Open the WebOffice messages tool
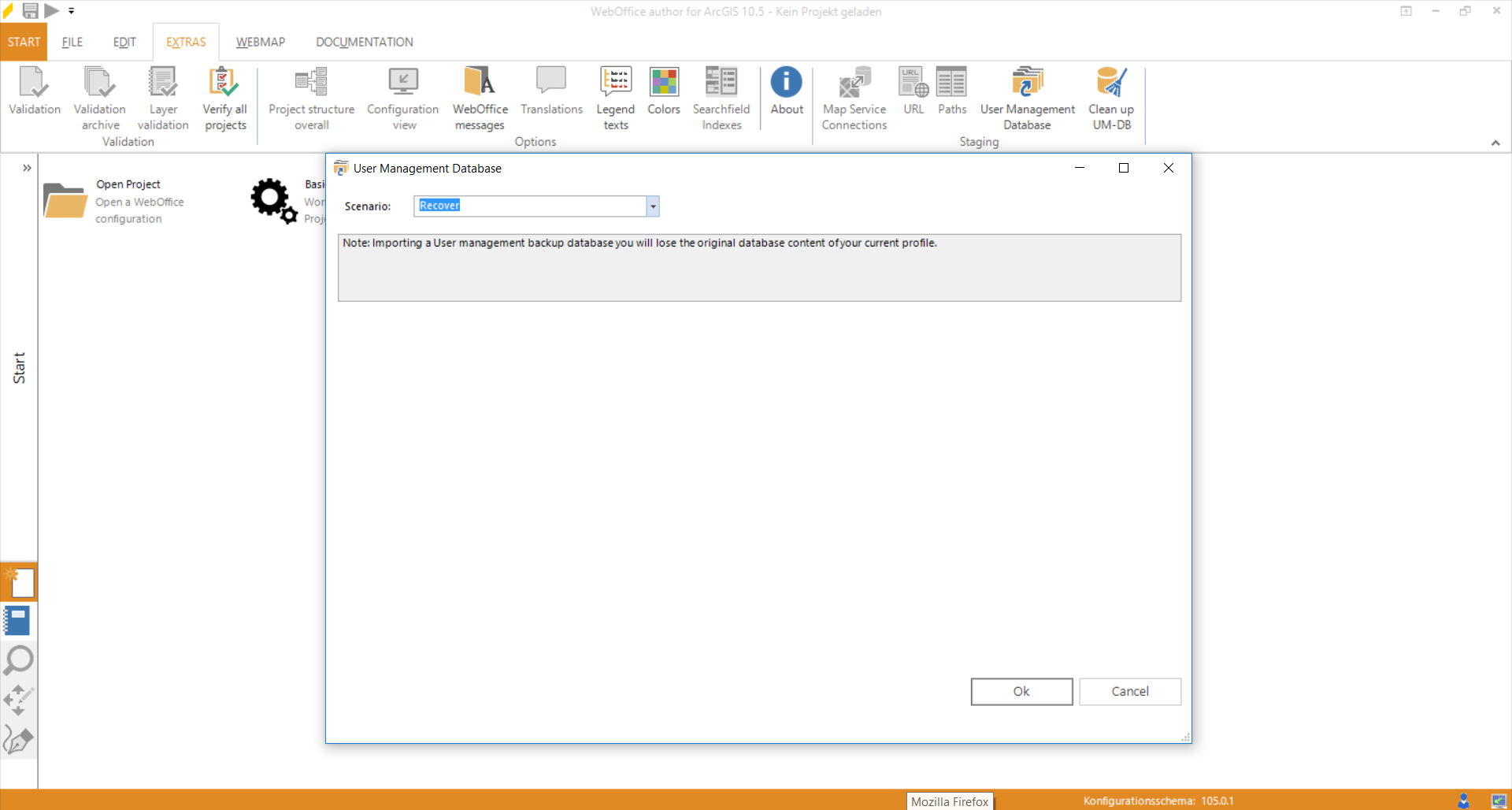The image size is (1512, 810). click(x=479, y=95)
